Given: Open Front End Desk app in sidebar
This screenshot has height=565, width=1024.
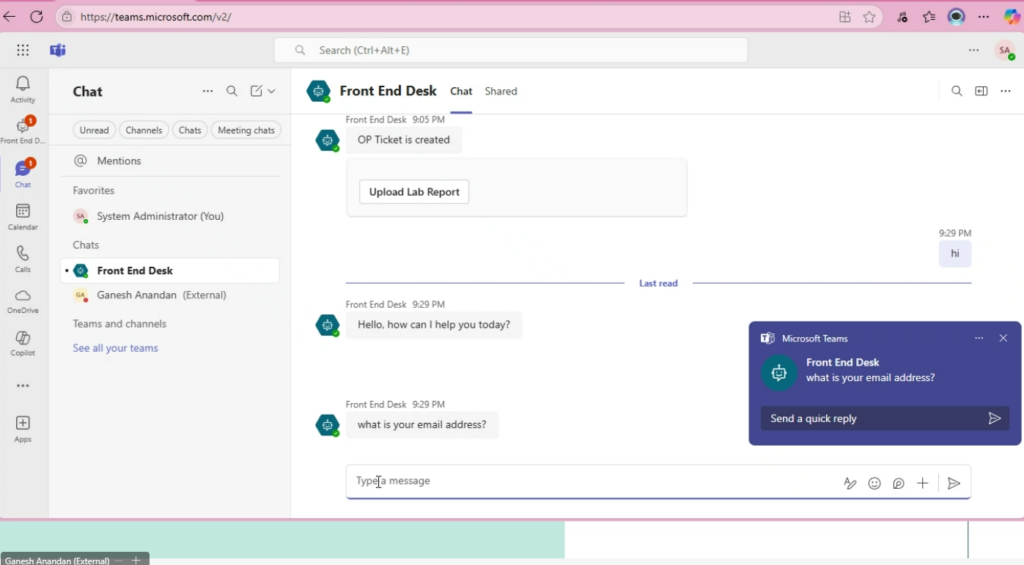Looking at the screenshot, I should coord(23,131).
